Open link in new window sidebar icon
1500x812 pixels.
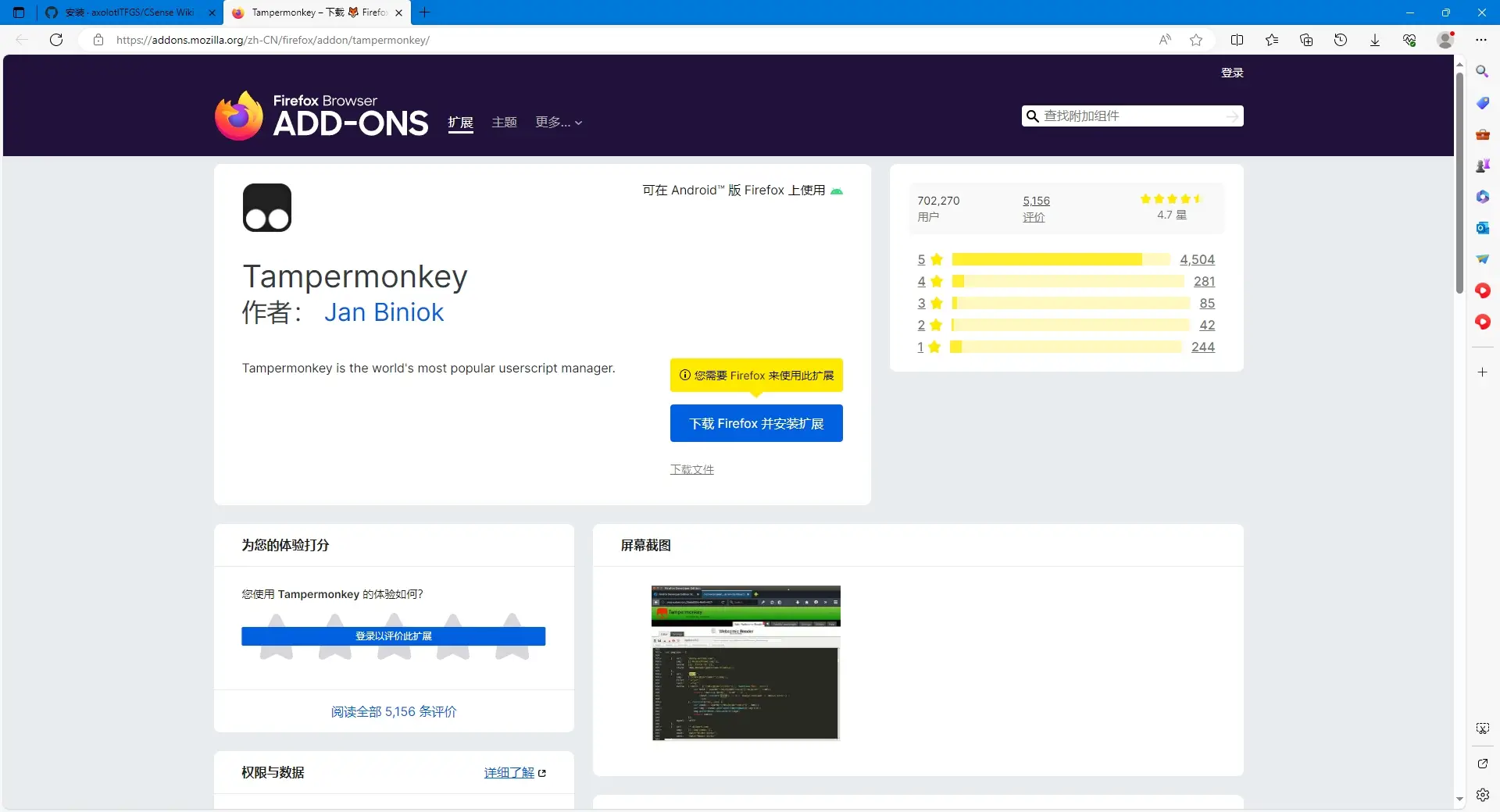tap(1482, 764)
